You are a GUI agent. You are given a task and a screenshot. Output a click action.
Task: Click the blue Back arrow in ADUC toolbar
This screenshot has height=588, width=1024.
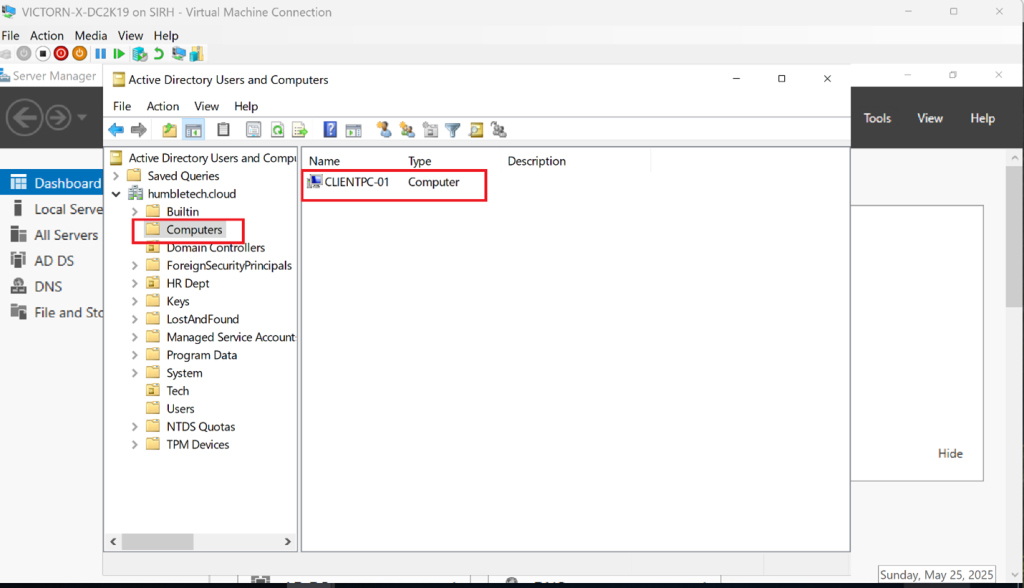click(x=116, y=130)
